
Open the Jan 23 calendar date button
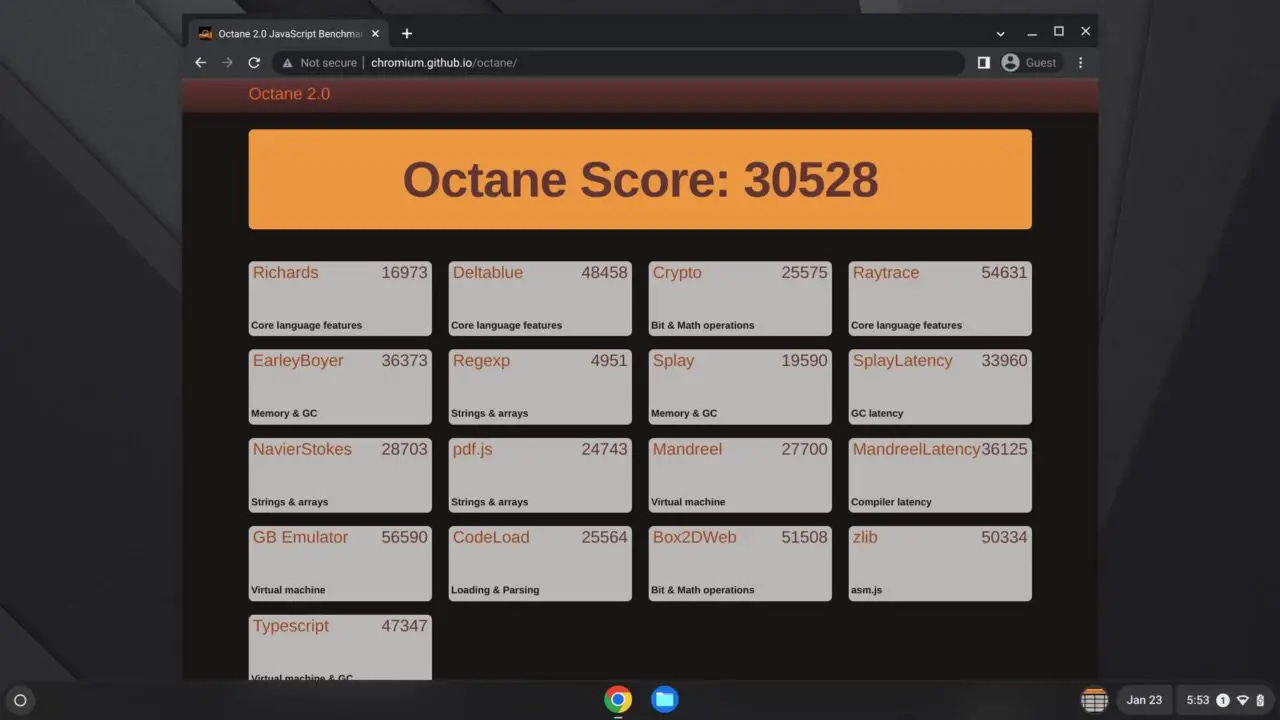(1144, 700)
